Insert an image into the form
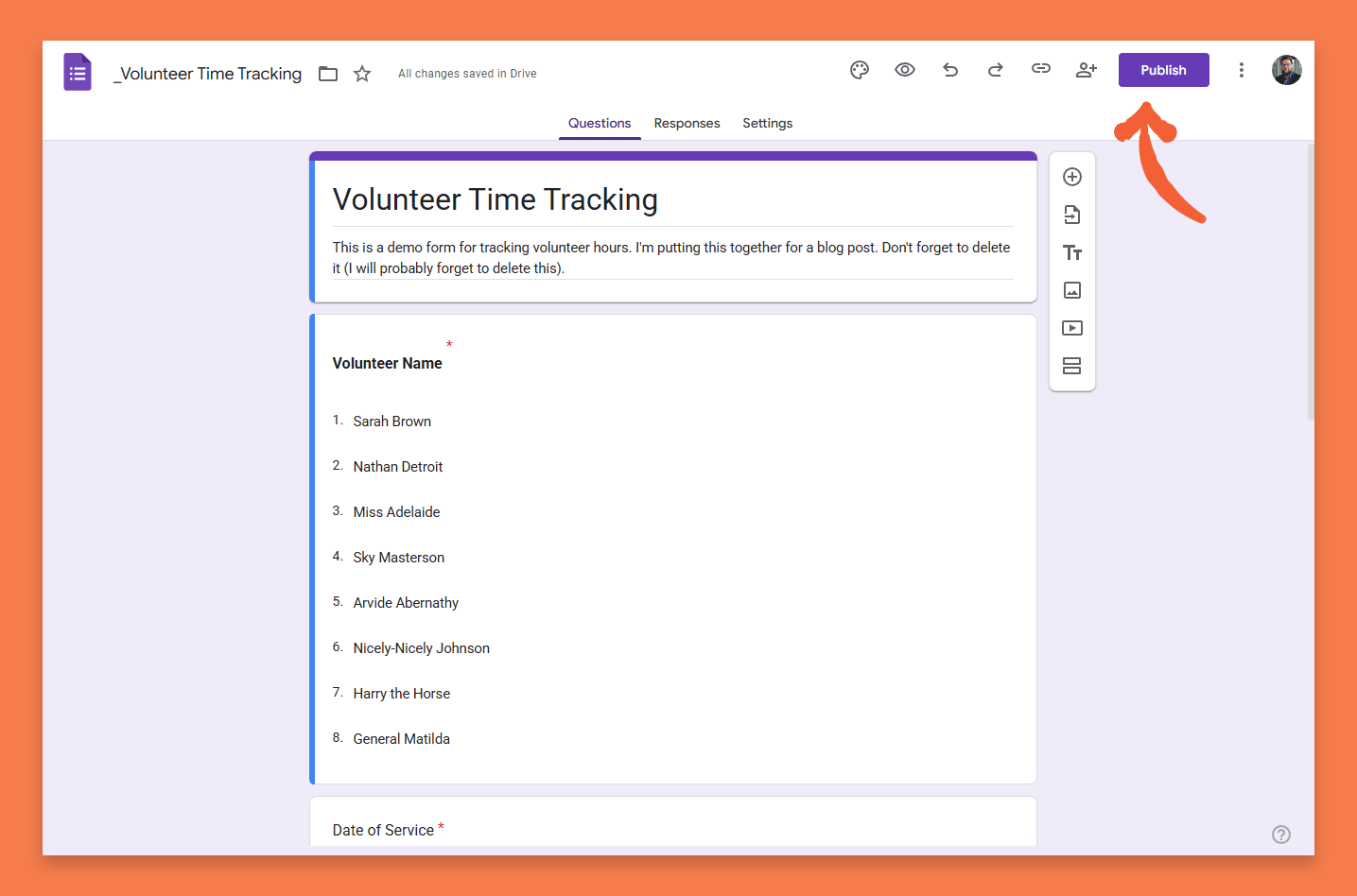This screenshot has height=896, width=1357. point(1072,290)
